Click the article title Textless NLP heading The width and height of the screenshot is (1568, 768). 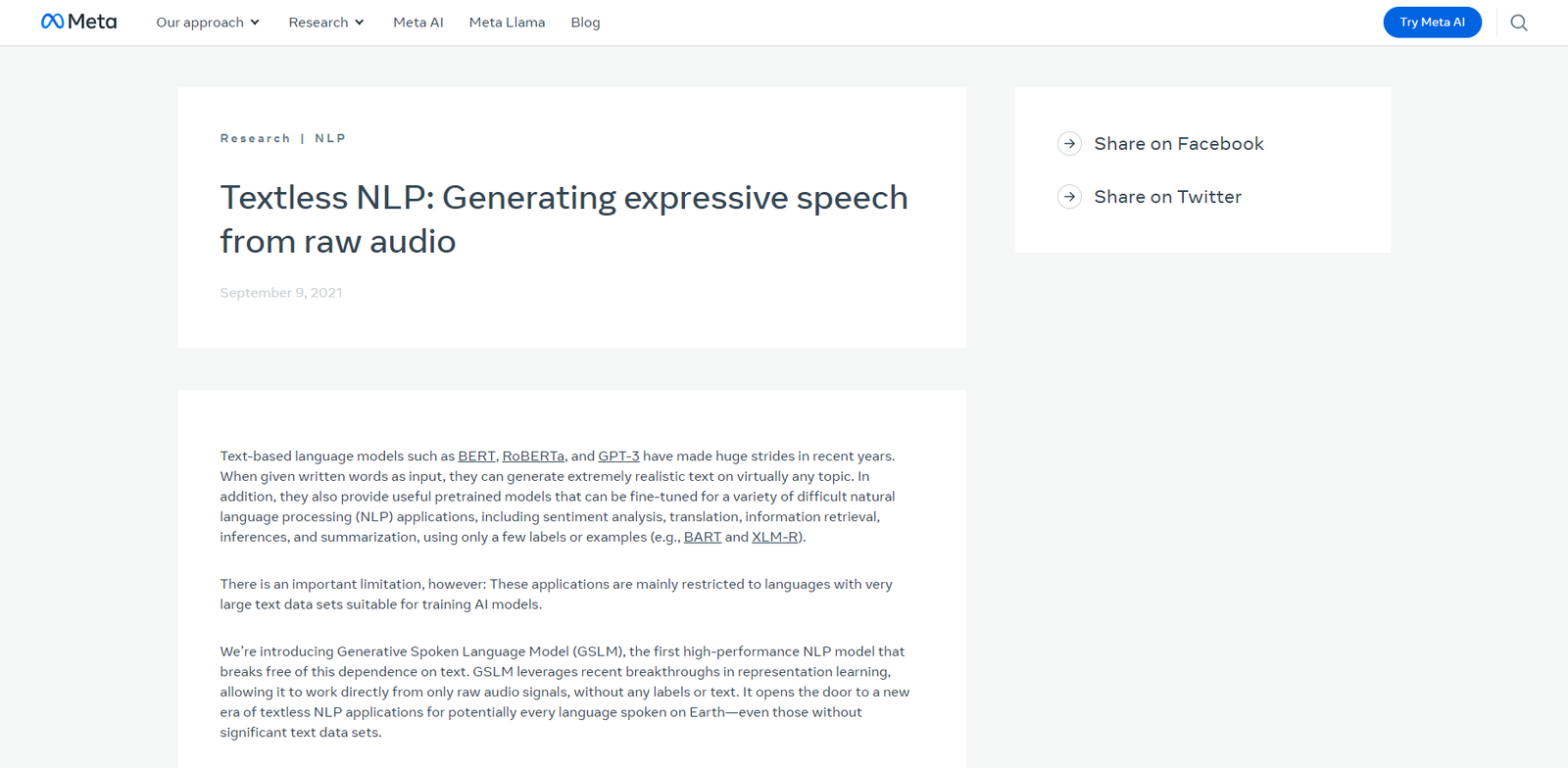point(563,218)
